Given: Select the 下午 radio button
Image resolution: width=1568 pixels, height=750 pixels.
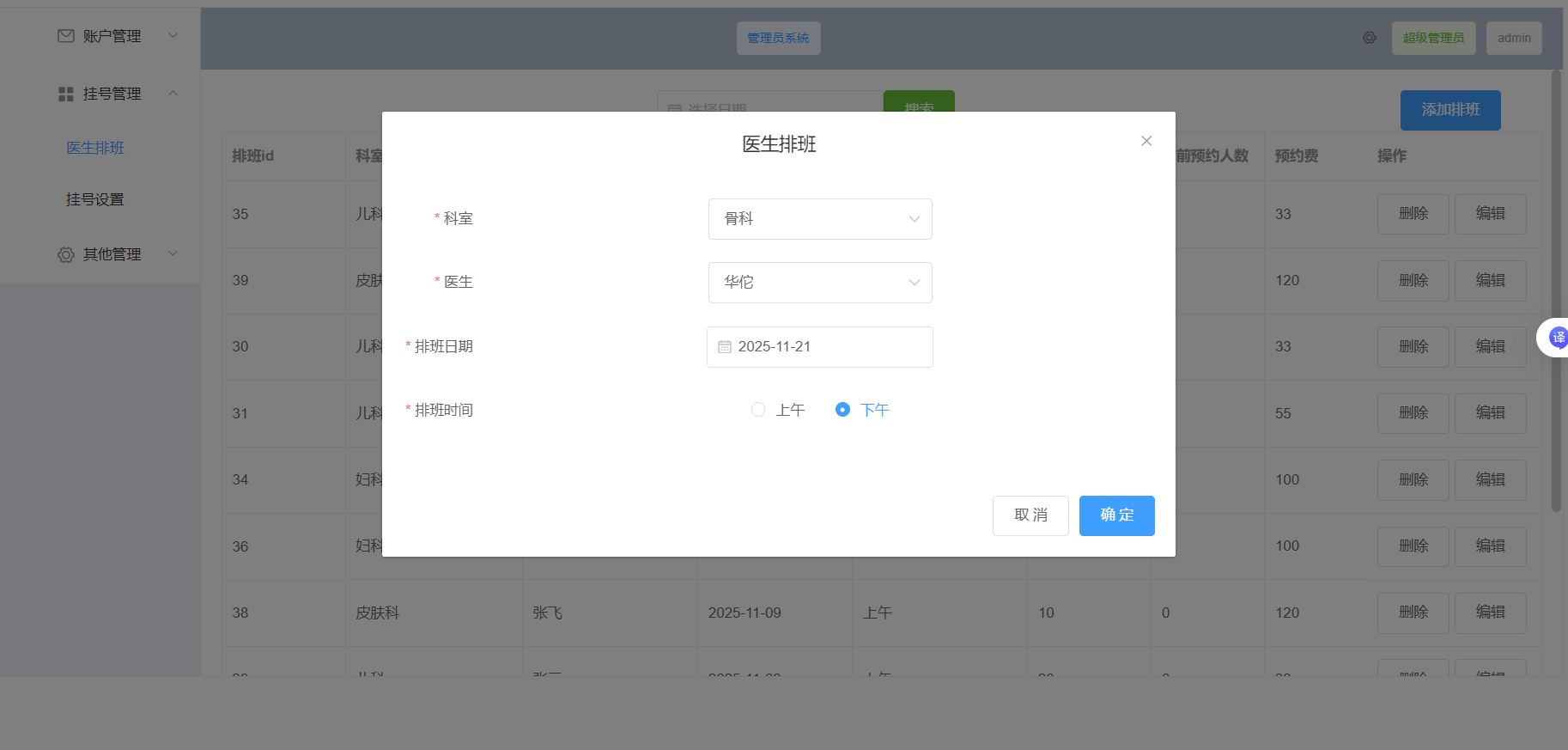Looking at the screenshot, I should point(842,410).
